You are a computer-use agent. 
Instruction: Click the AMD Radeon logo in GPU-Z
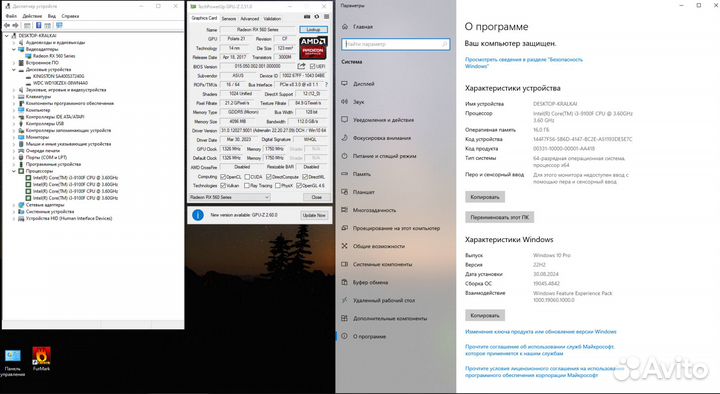314,48
